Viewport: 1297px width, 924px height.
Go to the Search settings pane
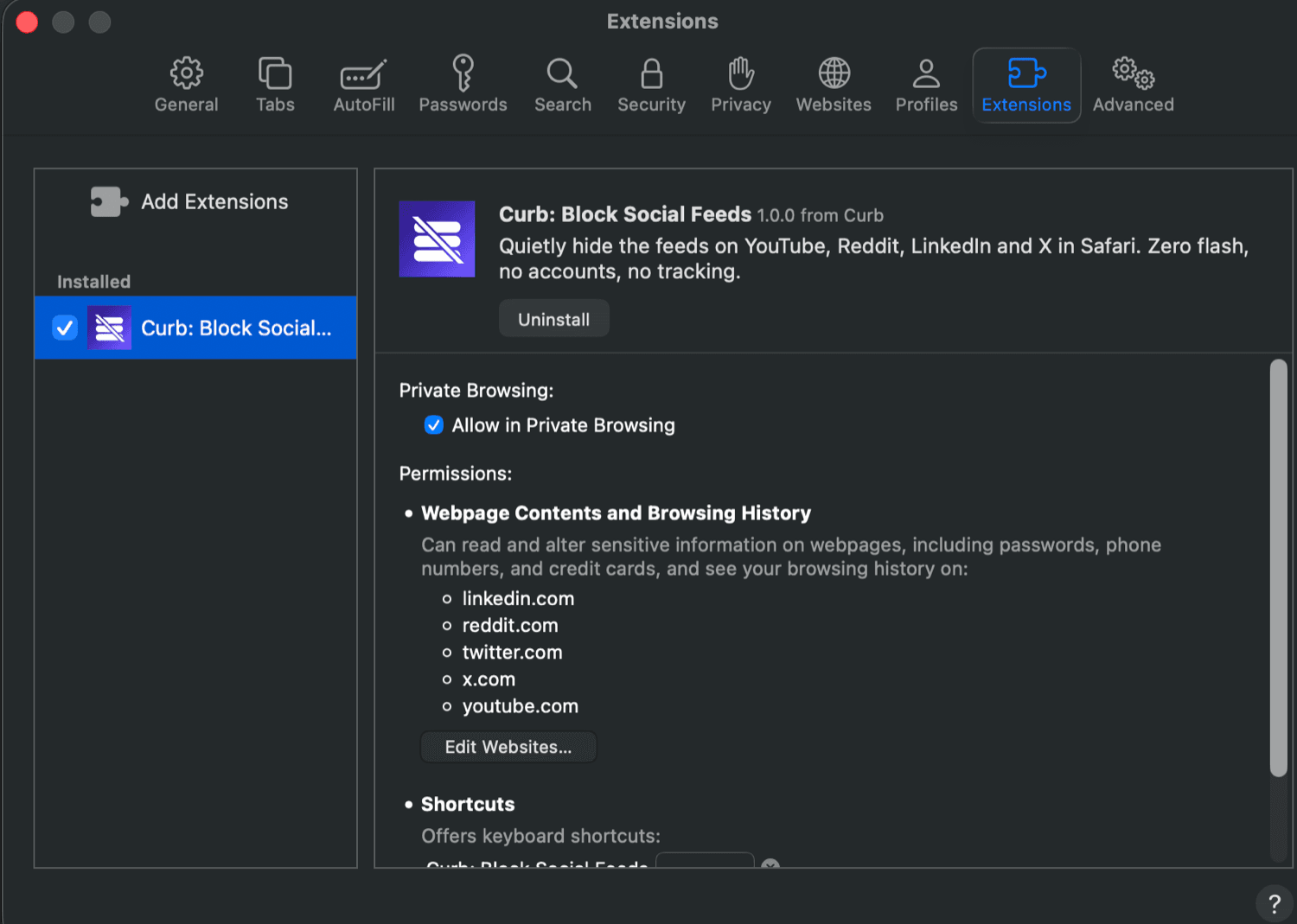(562, 86)
